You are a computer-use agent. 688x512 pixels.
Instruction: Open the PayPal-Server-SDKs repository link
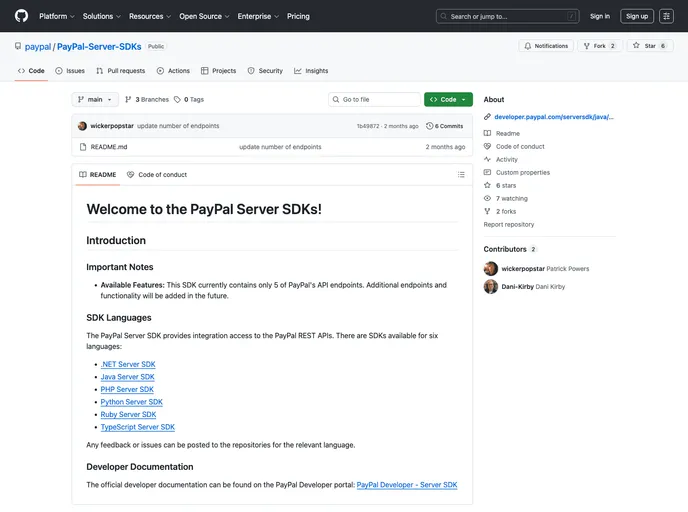click(99, 47)
